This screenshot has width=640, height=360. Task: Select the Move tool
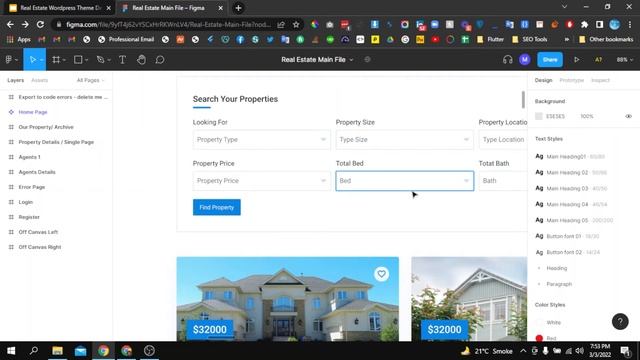pos(33,60)
